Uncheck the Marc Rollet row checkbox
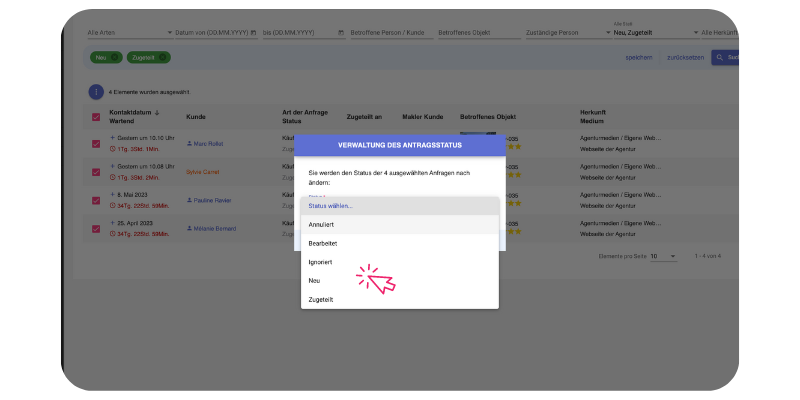Image resolution: width=800 pixels, height=400 pixels. click(x=96, y=144)
